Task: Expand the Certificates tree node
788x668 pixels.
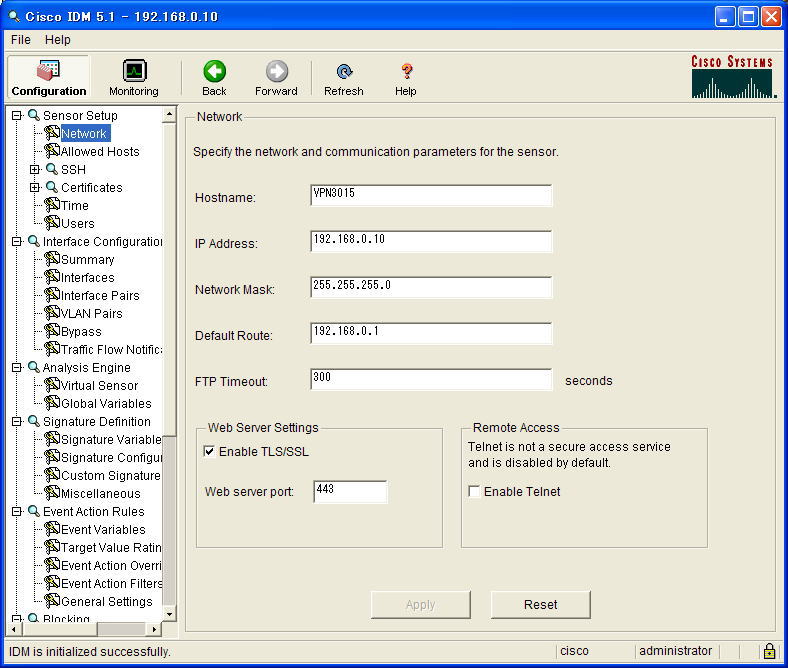Action: tap(35, 187)
